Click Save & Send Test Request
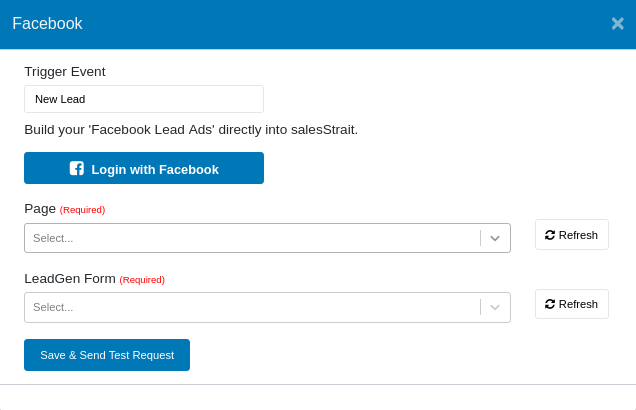 pyautogui.click(x=107, y=355)
